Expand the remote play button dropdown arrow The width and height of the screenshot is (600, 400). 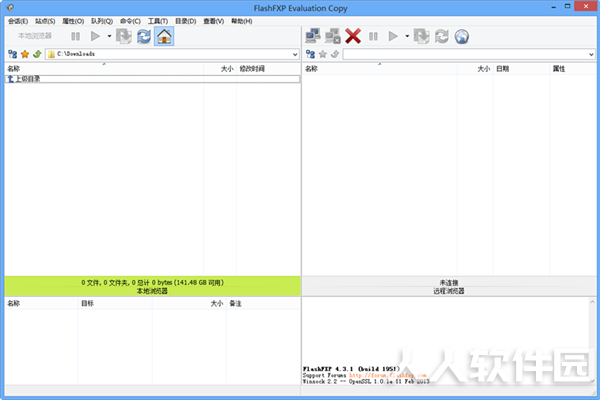[407, 36]
